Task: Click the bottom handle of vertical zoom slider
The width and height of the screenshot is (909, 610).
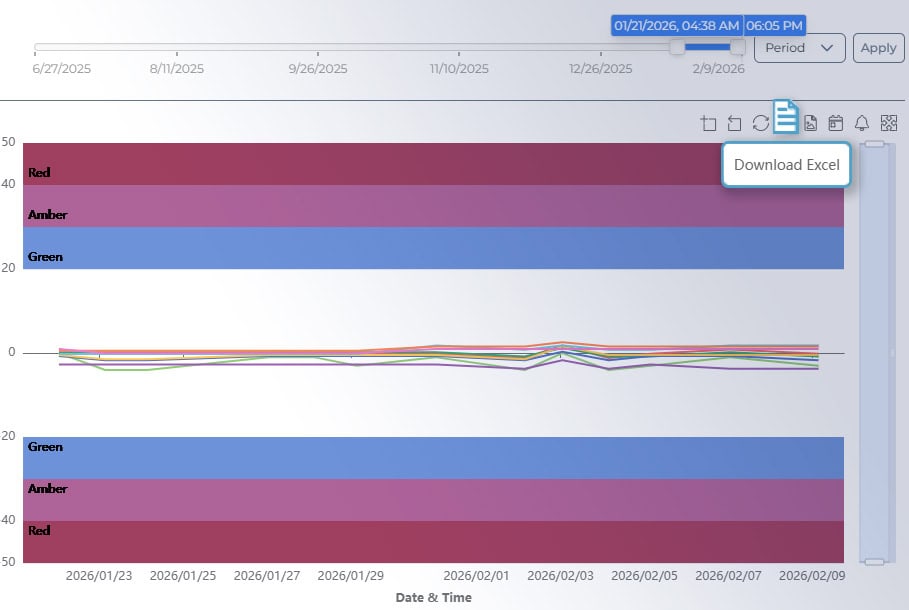Action: pyautogui.click(x=875, y=562)
